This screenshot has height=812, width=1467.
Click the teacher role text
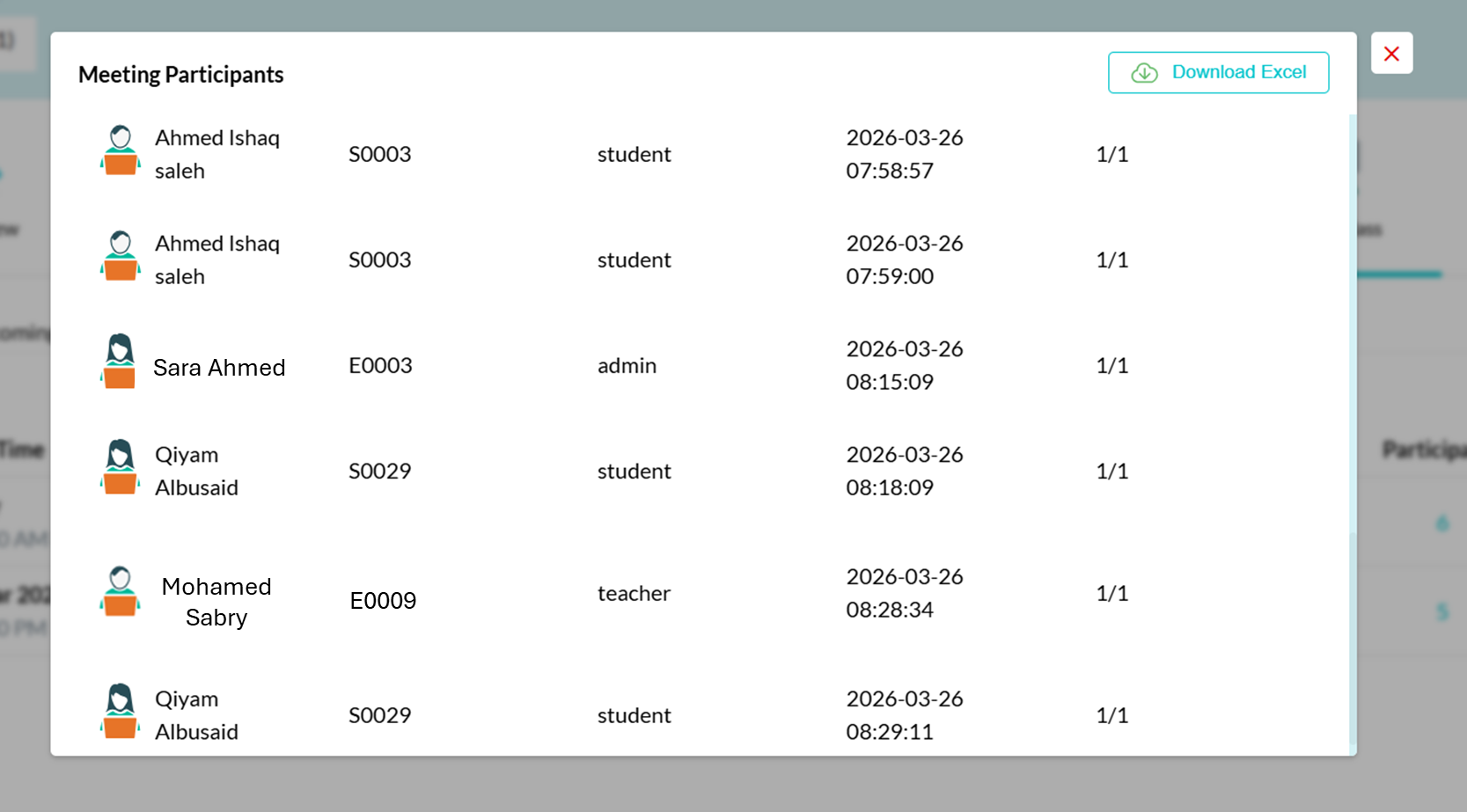(634, 593)
